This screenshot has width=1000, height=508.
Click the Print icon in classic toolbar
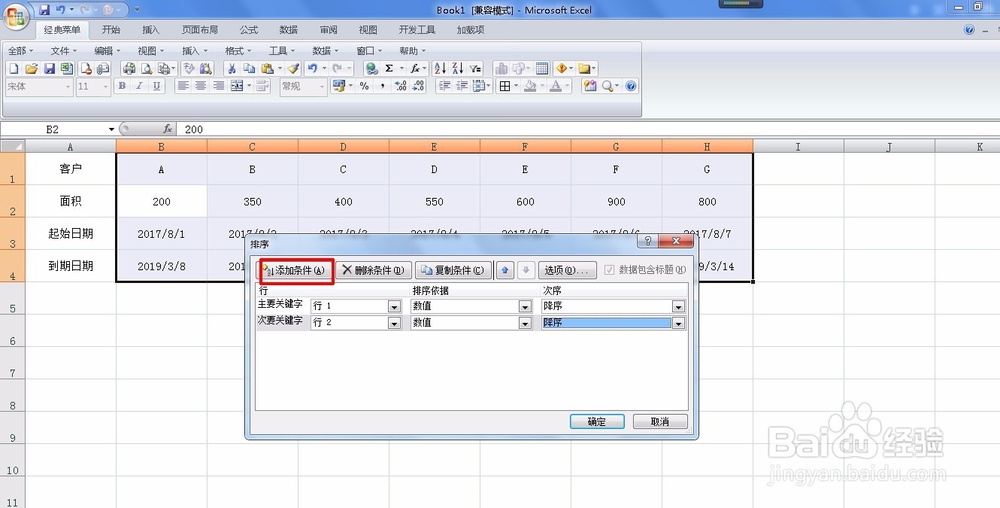(129, 69)
